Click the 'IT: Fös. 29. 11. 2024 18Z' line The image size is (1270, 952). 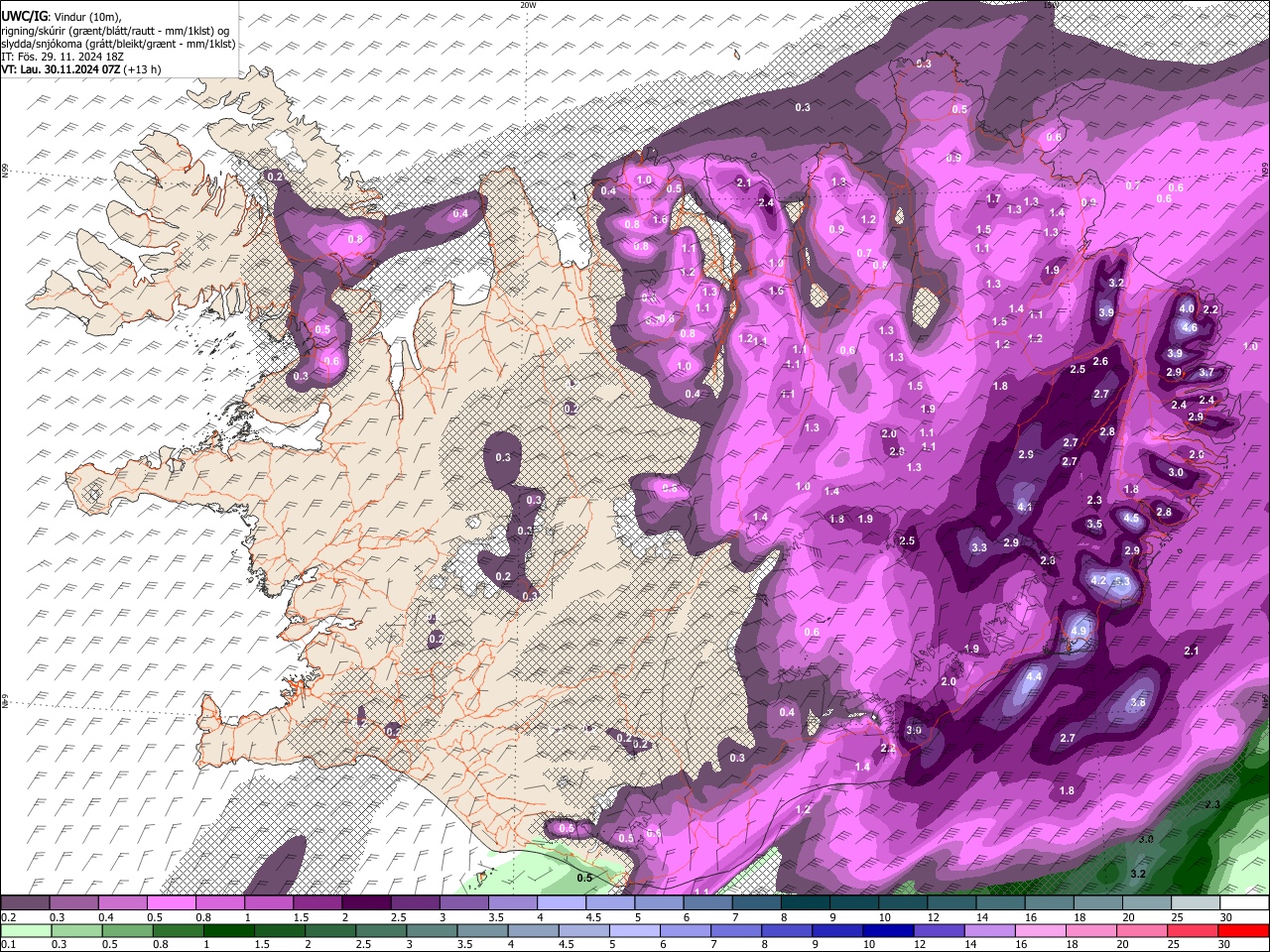[63, 57]
